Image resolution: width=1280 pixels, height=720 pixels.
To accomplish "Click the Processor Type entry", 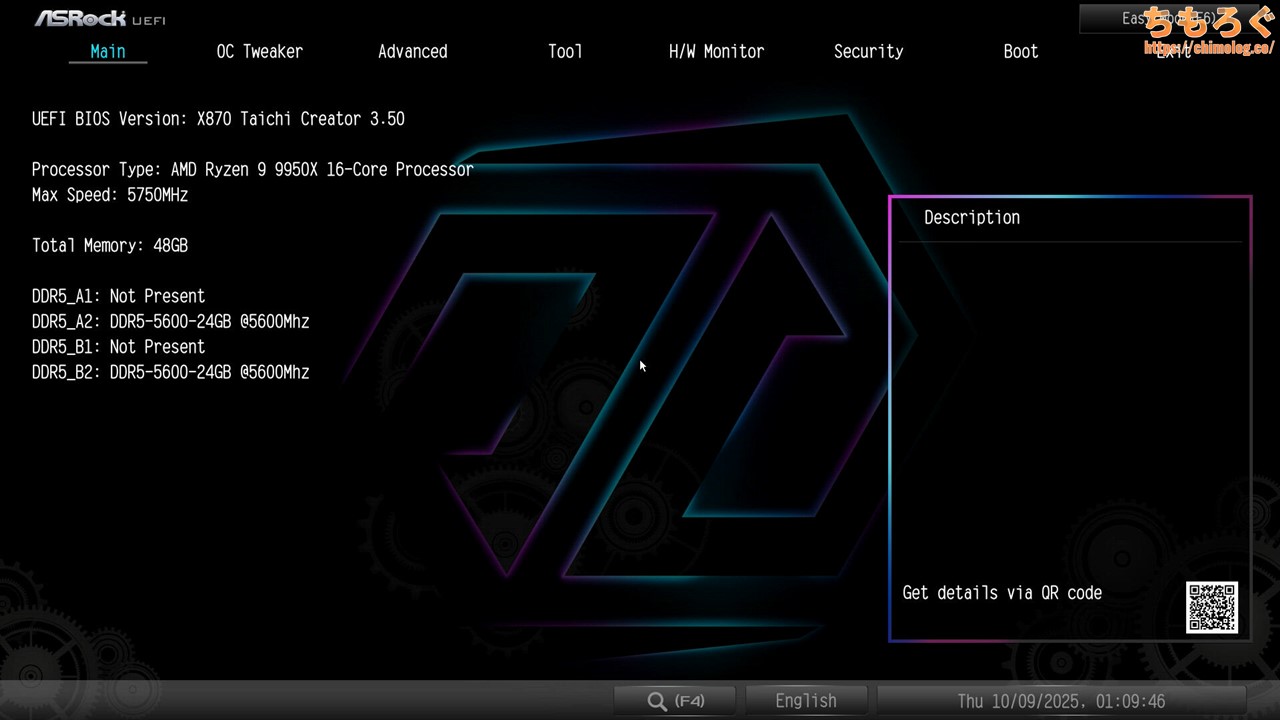I will (x=252, y=170).
